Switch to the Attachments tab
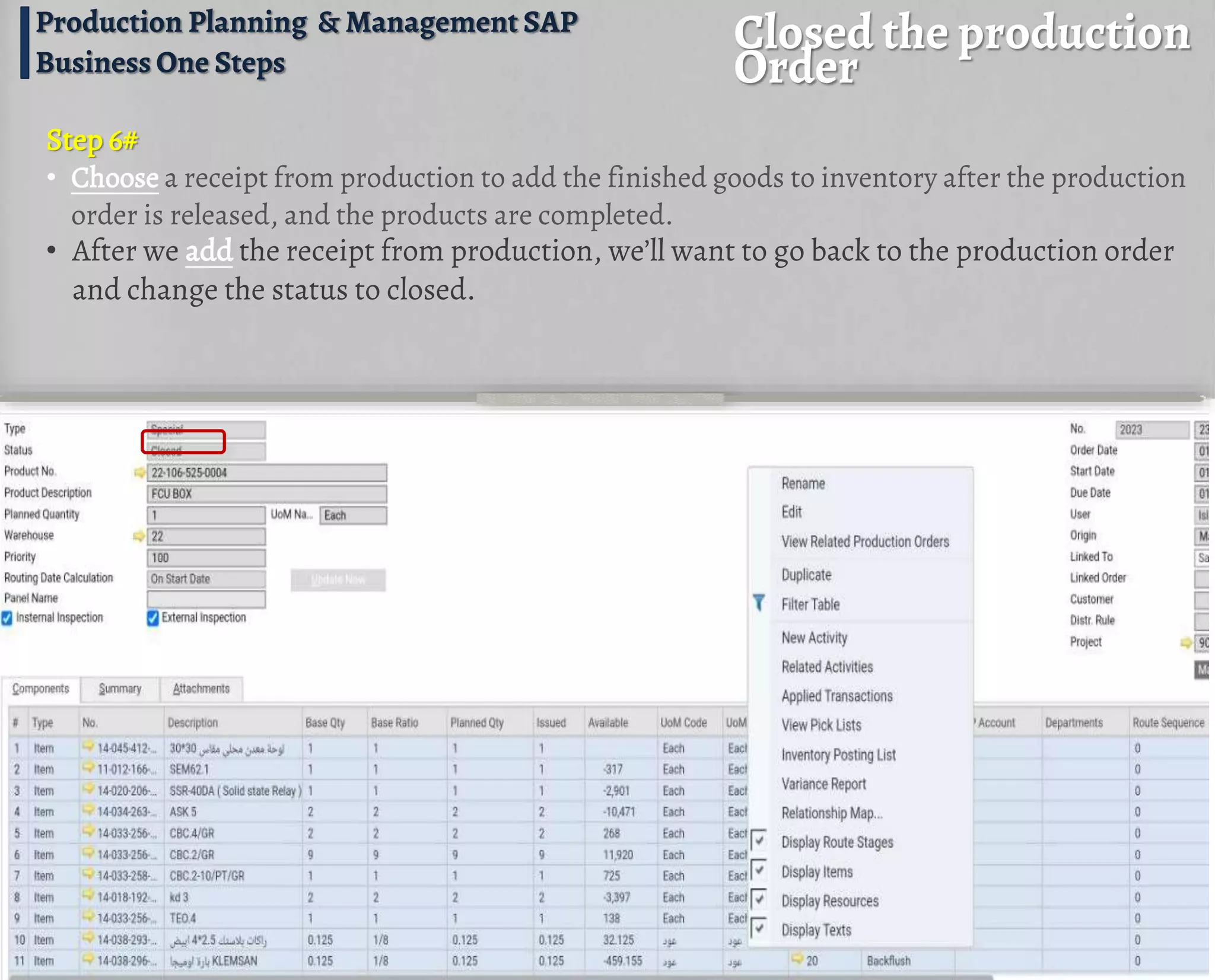Screen dimensions: 1215x980 pyautogui.click(x=201, y=689)
